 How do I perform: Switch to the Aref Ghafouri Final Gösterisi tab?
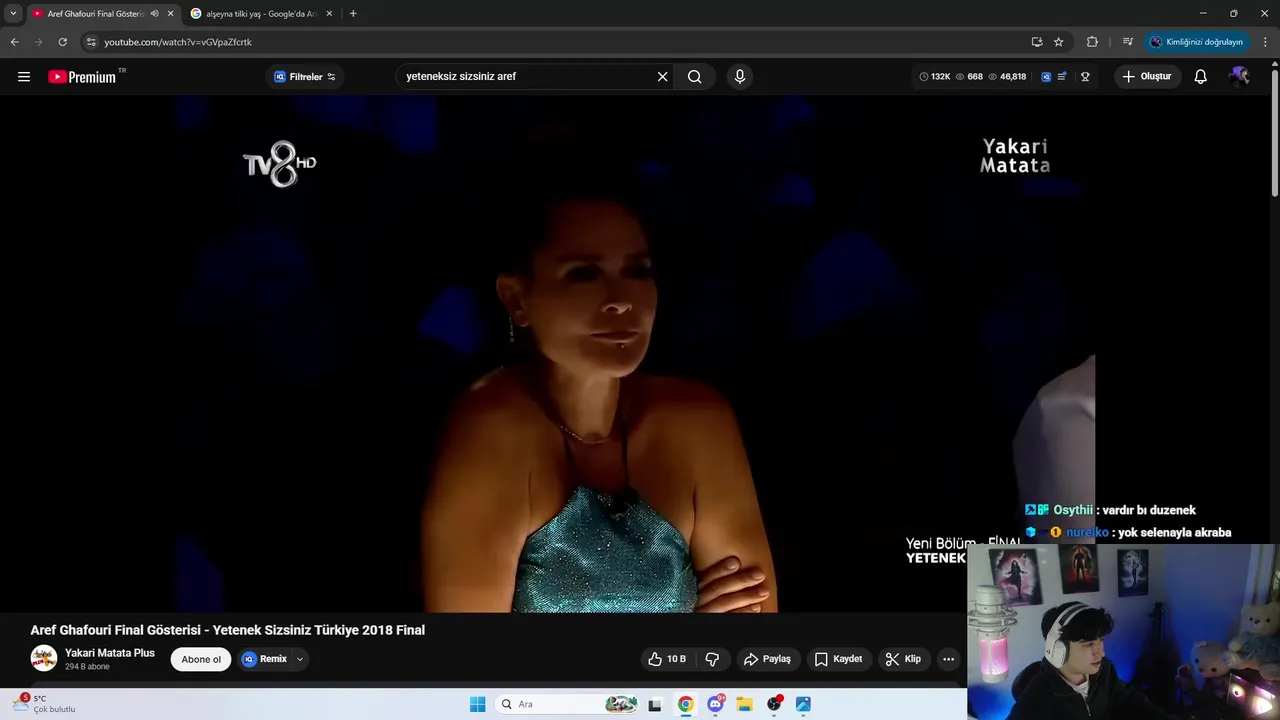point(96,14)
